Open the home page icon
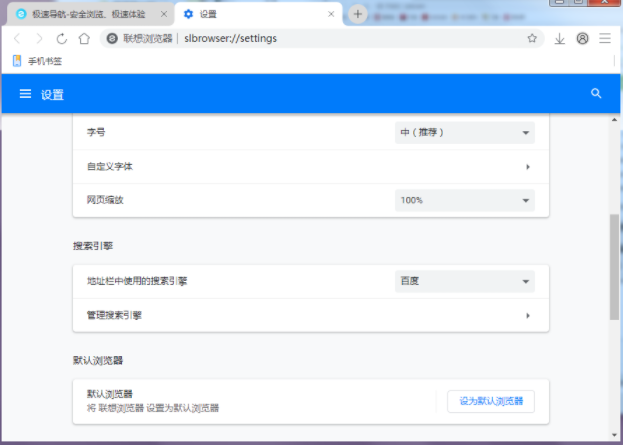623x445 pixels. point(84,39)
